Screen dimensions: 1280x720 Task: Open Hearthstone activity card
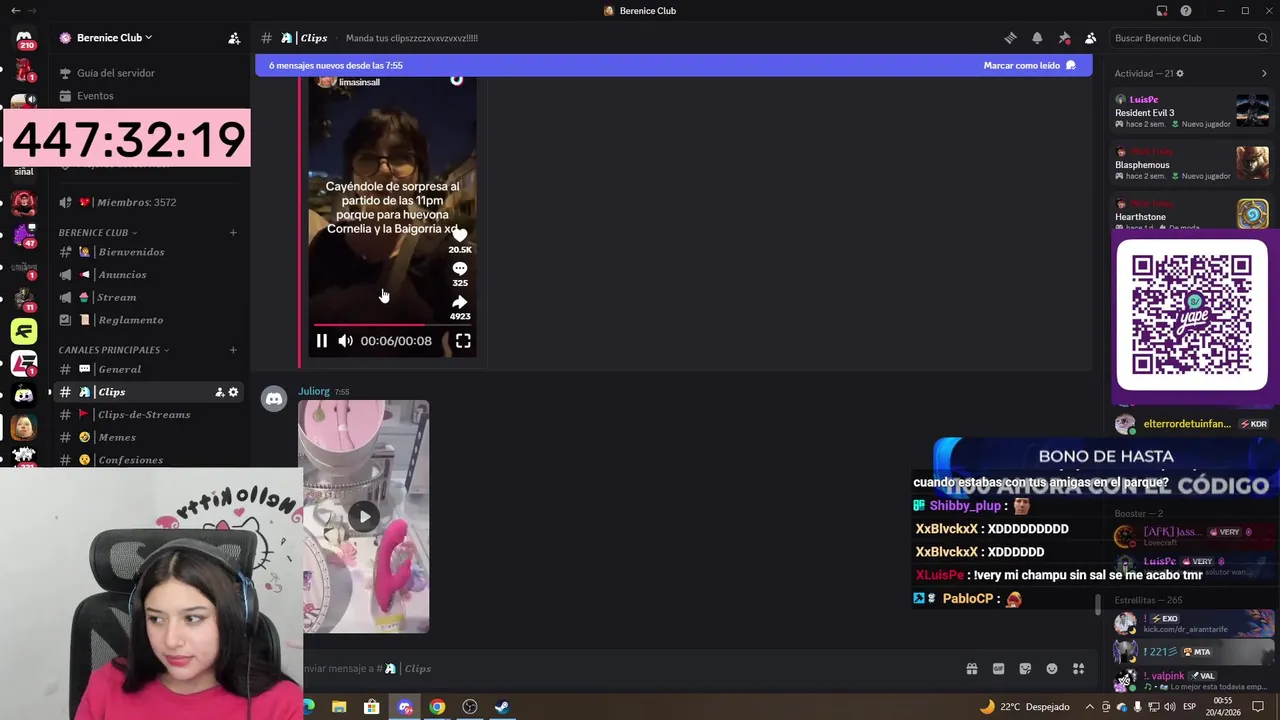click(1192, 214)
